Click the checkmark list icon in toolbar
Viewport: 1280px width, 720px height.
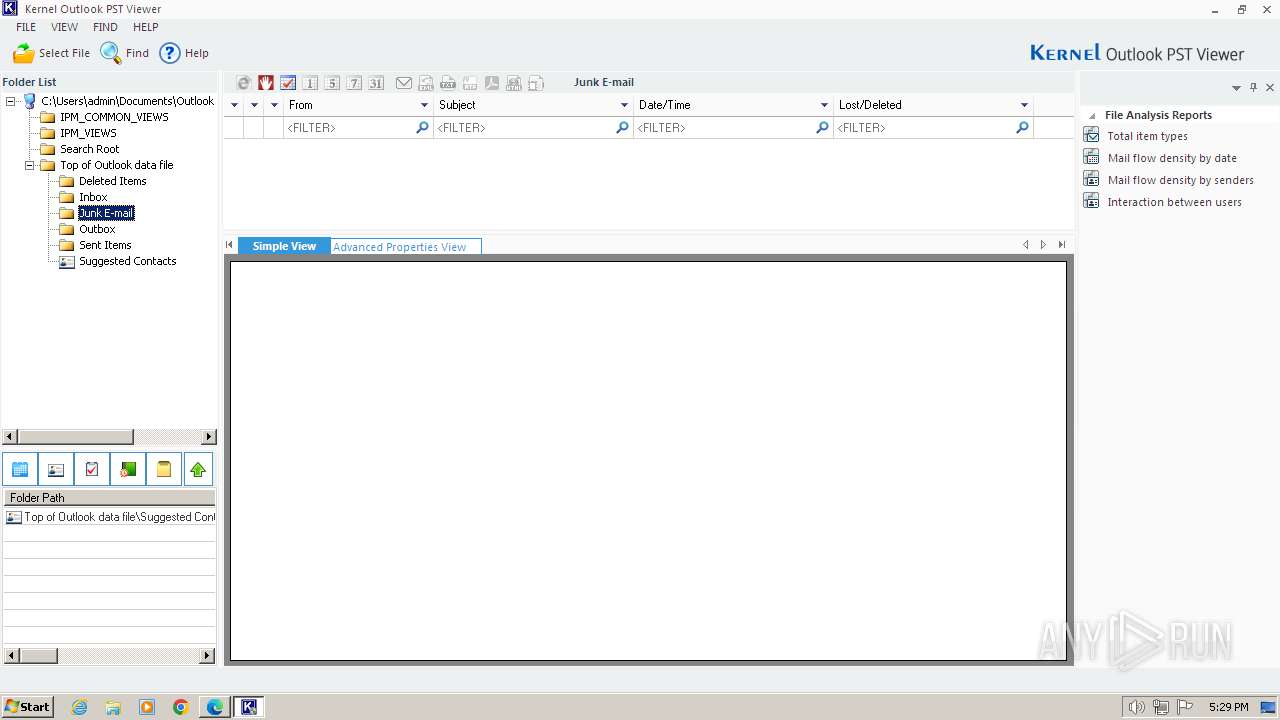tap(288, 83)
